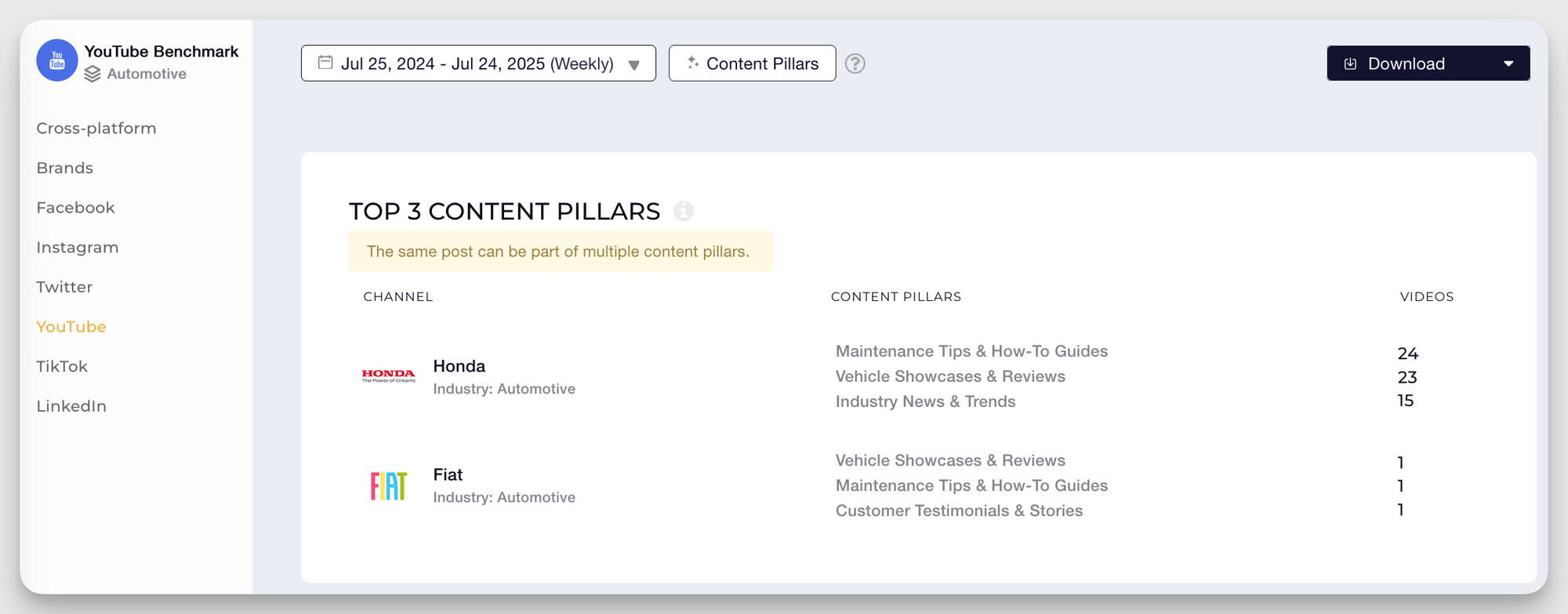Navigate to TikTok section
The image size is (1568, 614).
(x=62, y=366)
